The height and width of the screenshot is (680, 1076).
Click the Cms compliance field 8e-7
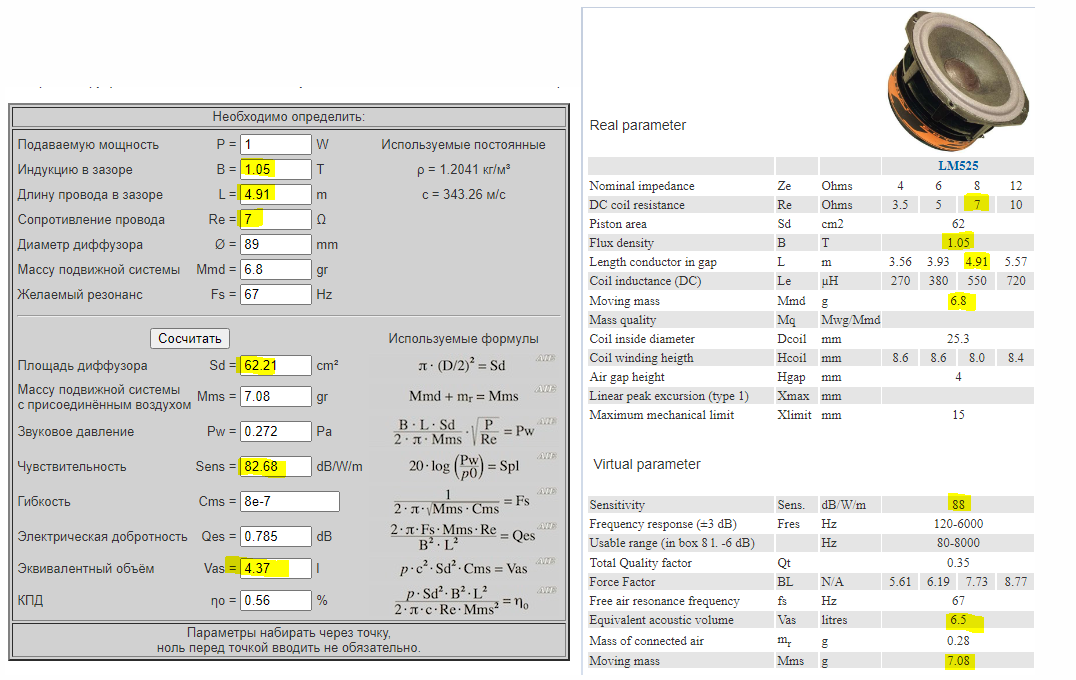pyautogui.click(x=290, y=502)
